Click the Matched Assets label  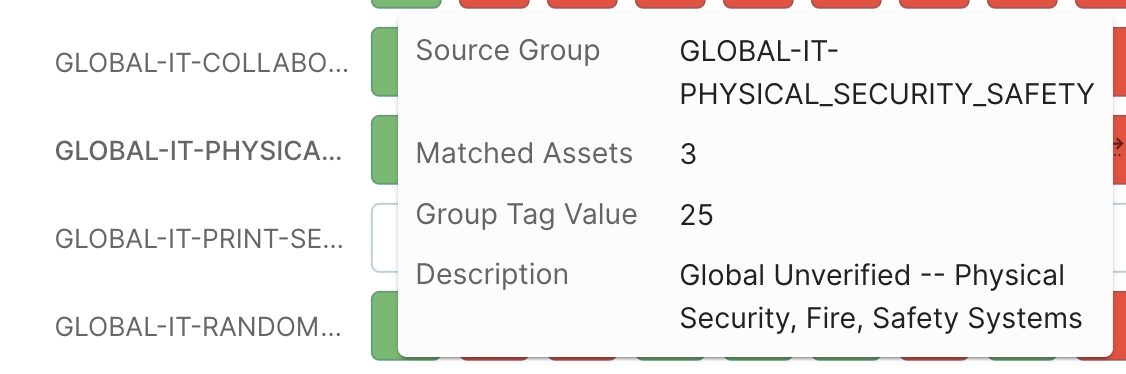(524, 154)
